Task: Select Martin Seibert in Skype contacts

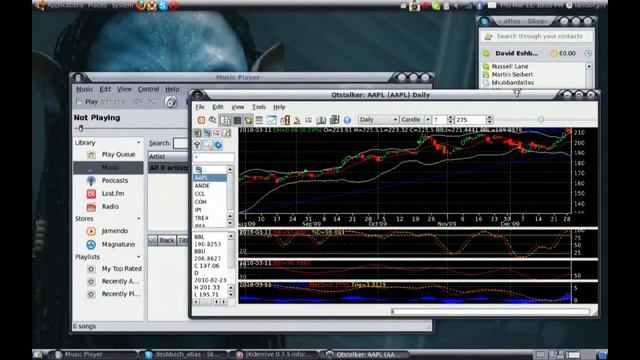Action: click(x=512, y=74)
